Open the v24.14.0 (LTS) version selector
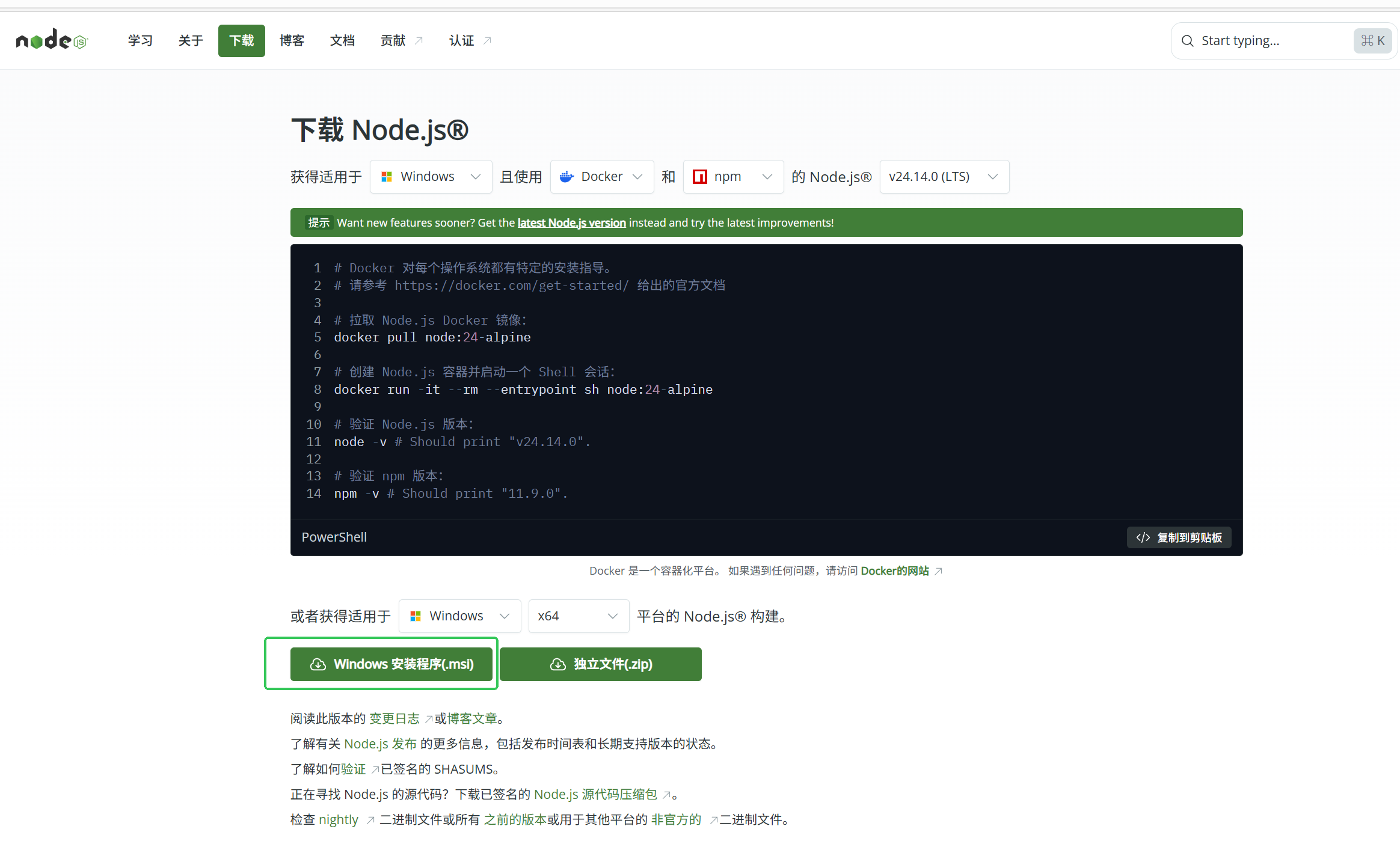 click(944, 177)
